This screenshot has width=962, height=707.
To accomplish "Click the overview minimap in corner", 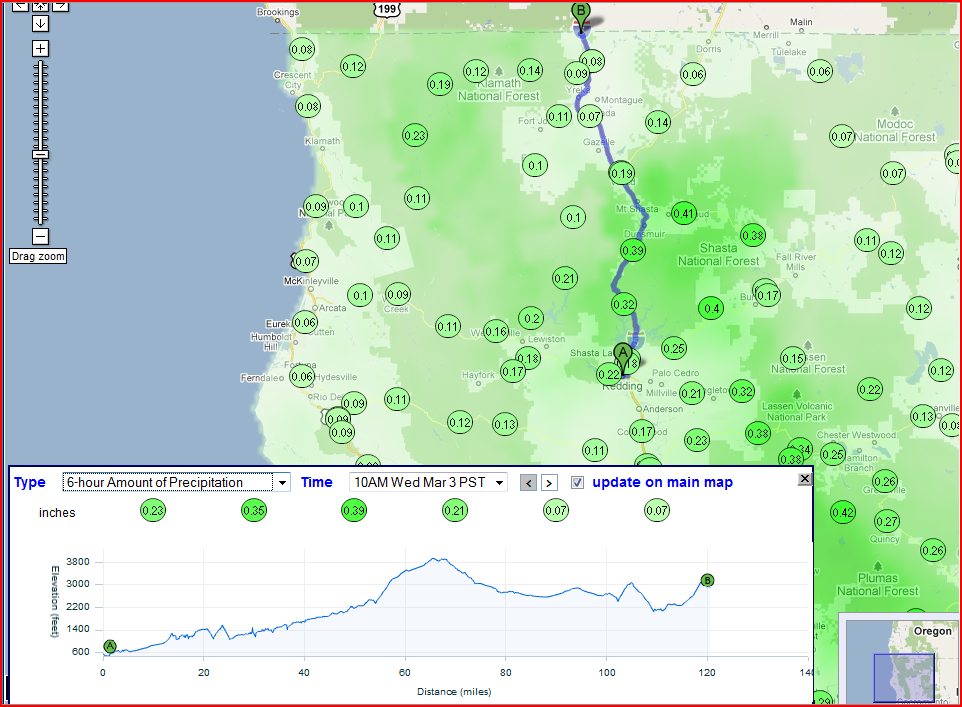I will point(902,660).
